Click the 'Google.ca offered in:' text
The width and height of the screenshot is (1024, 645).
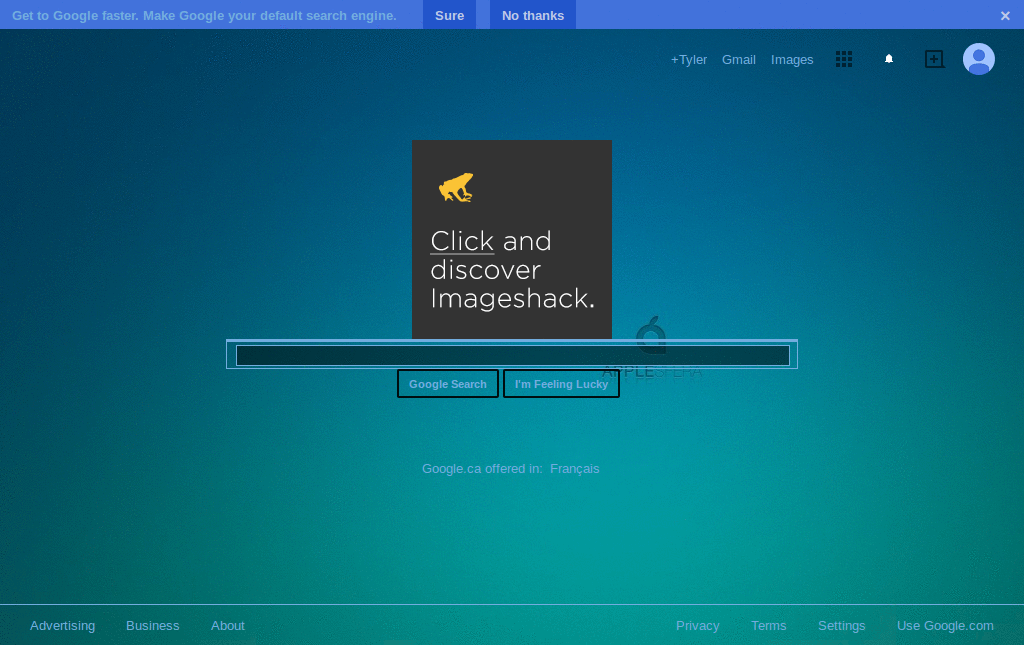pyautogui.click(x=482, y=469)
